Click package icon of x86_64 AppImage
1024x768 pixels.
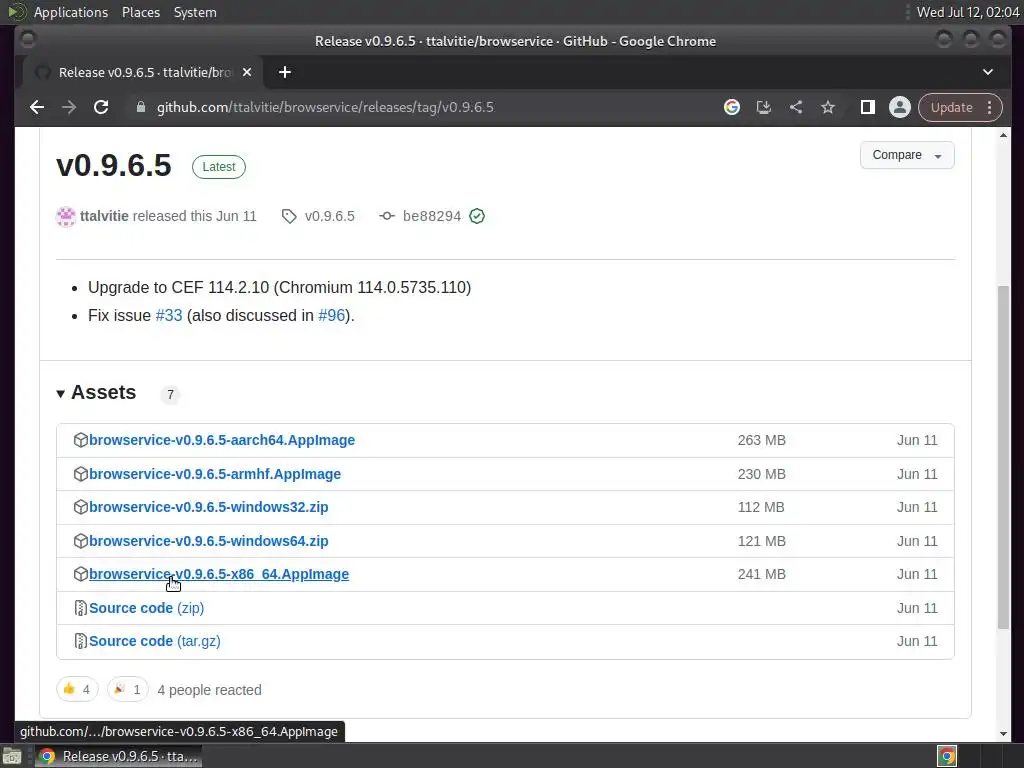pos(80,574)
